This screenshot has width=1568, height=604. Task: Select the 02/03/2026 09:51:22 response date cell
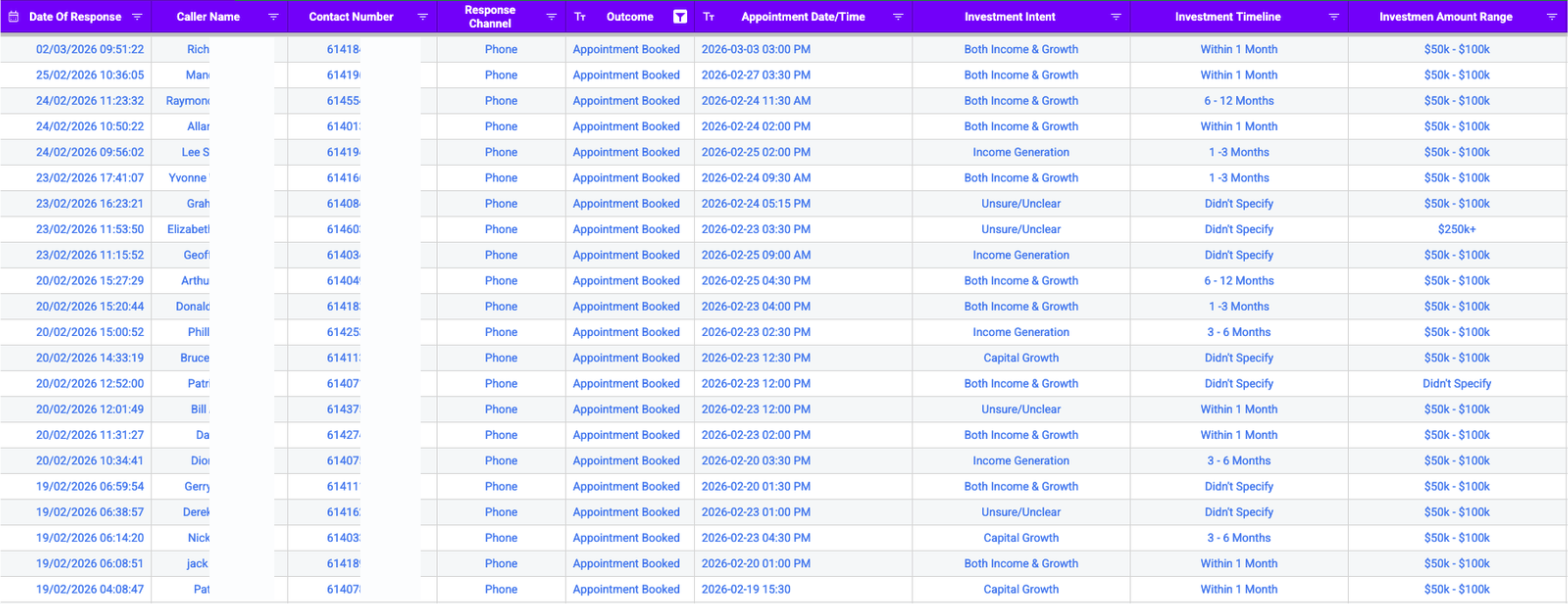(x=76, y=49)
